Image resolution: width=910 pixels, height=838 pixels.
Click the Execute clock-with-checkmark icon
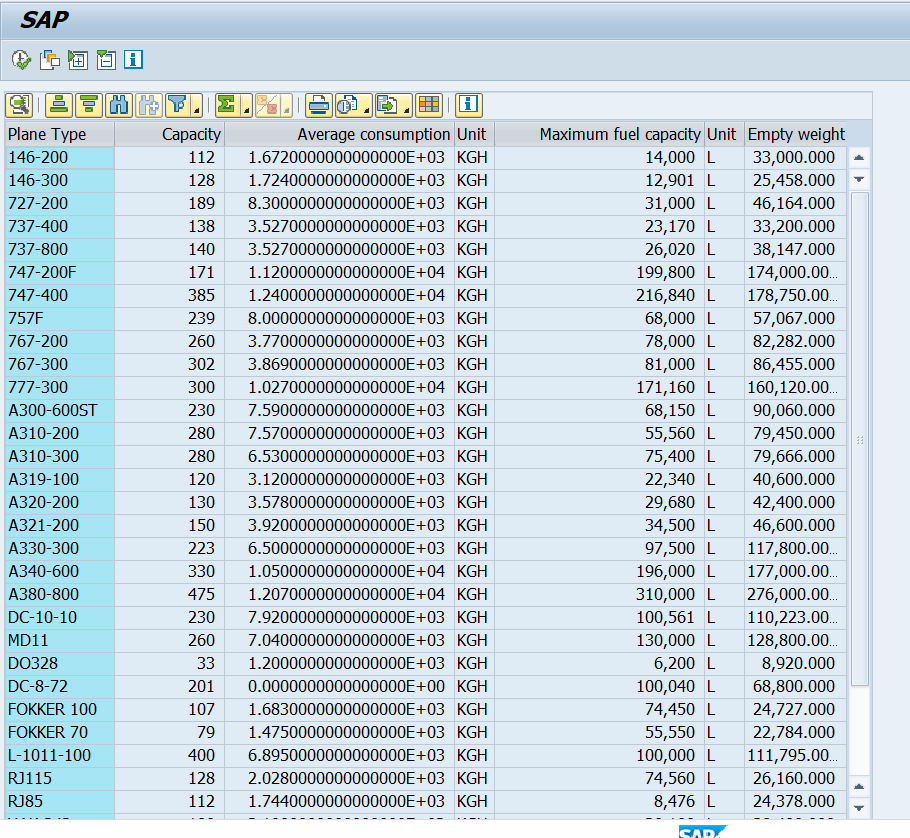[21, 60]
